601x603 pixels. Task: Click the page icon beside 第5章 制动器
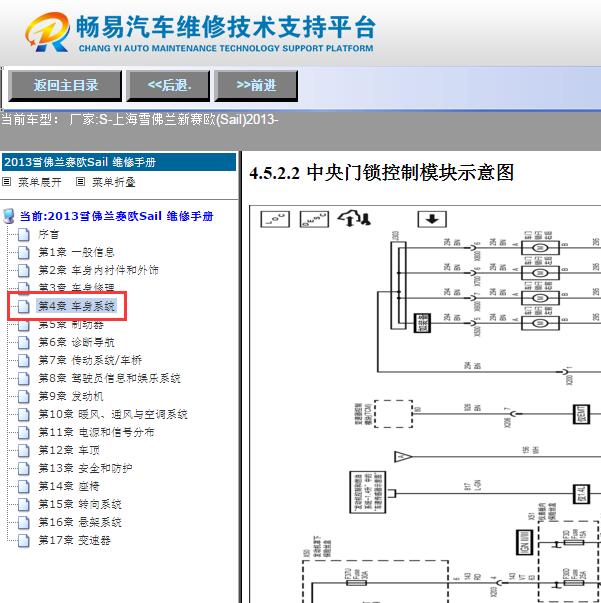click(x=23, y=325)
